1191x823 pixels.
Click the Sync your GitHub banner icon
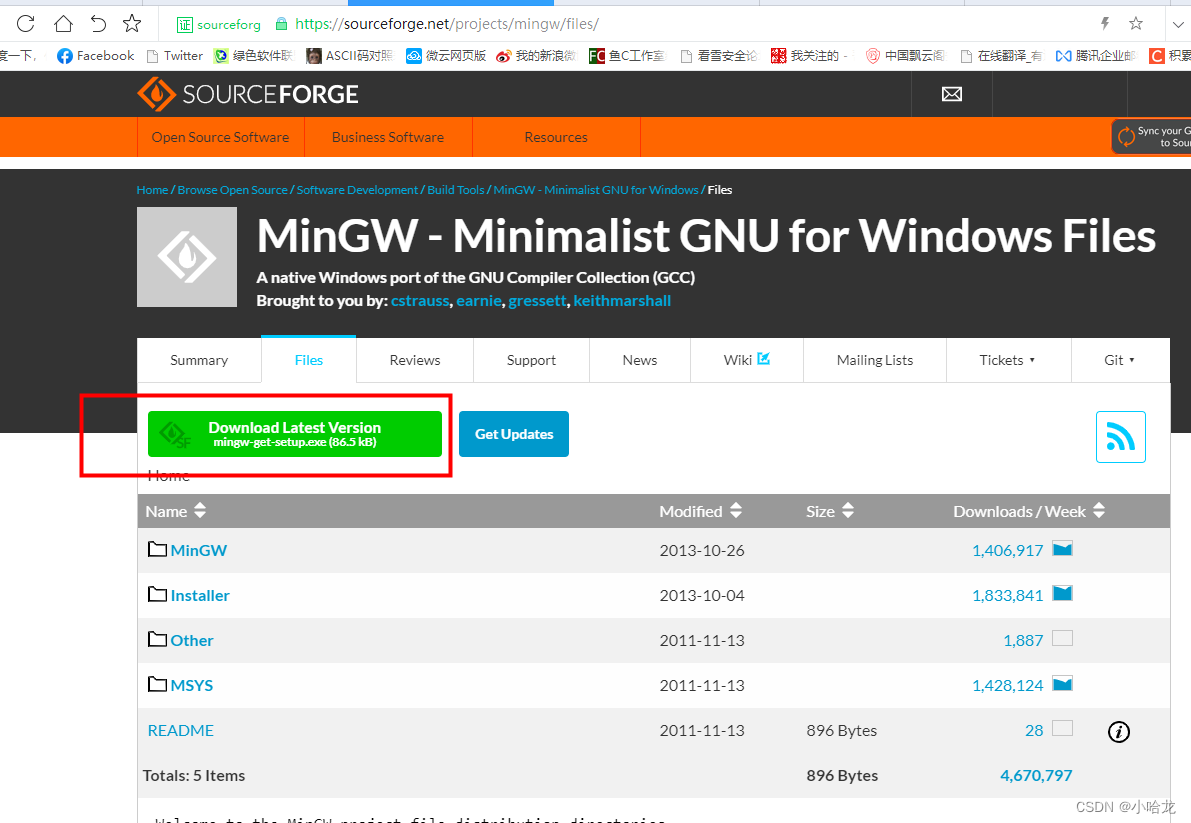pos(1126,137)
